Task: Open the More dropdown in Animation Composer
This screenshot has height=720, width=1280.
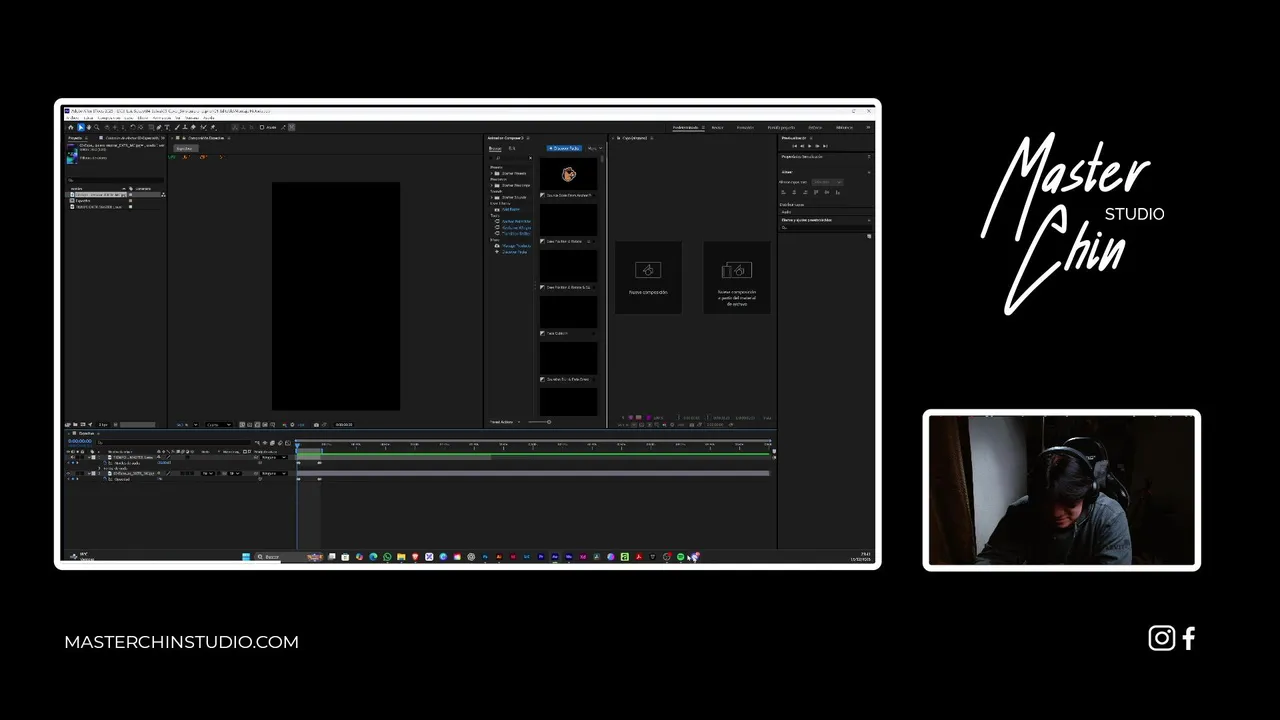Action: [x=595, y=148]
